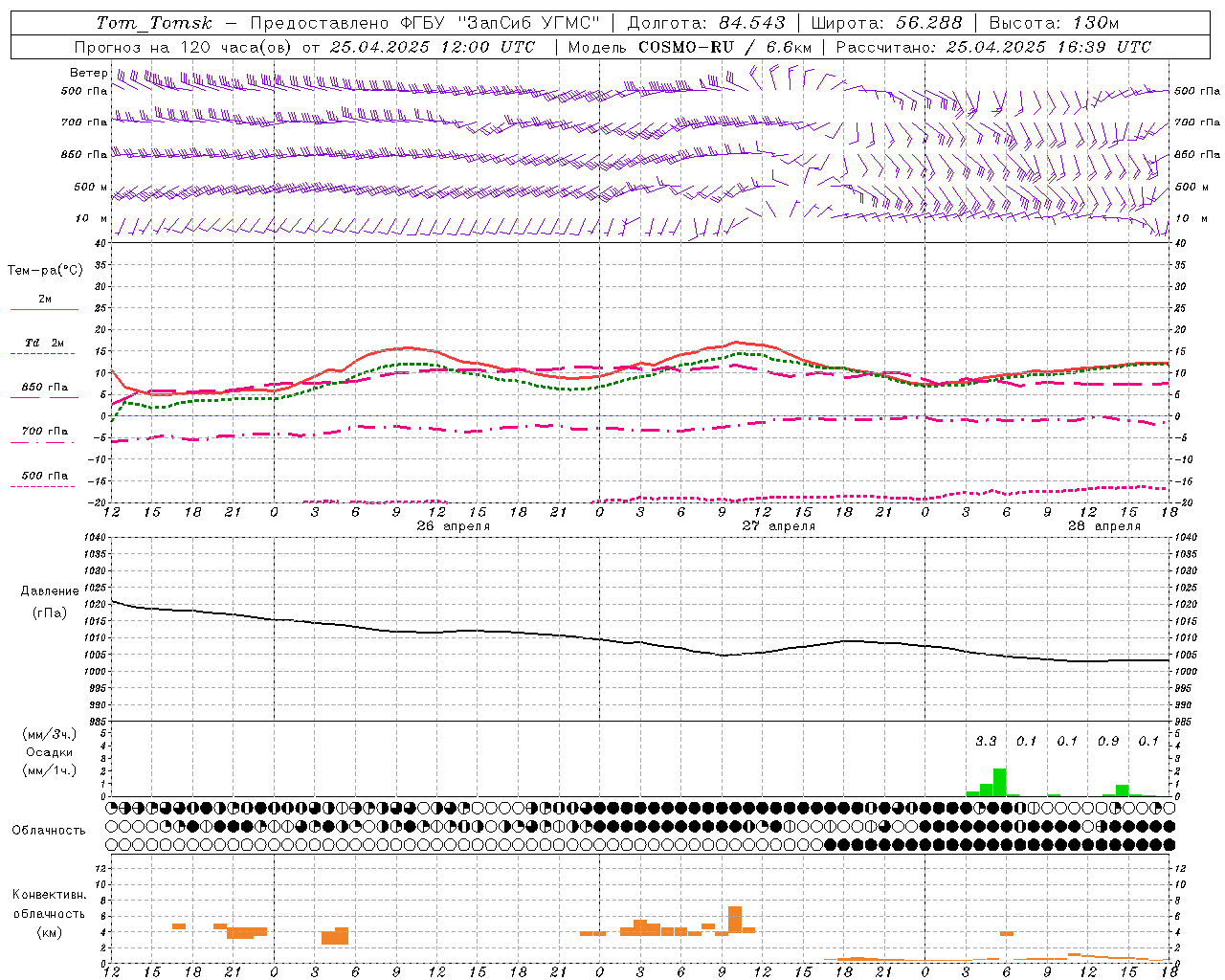
Task: Click the "28 апреля" date label
Action: [1104, 526]
